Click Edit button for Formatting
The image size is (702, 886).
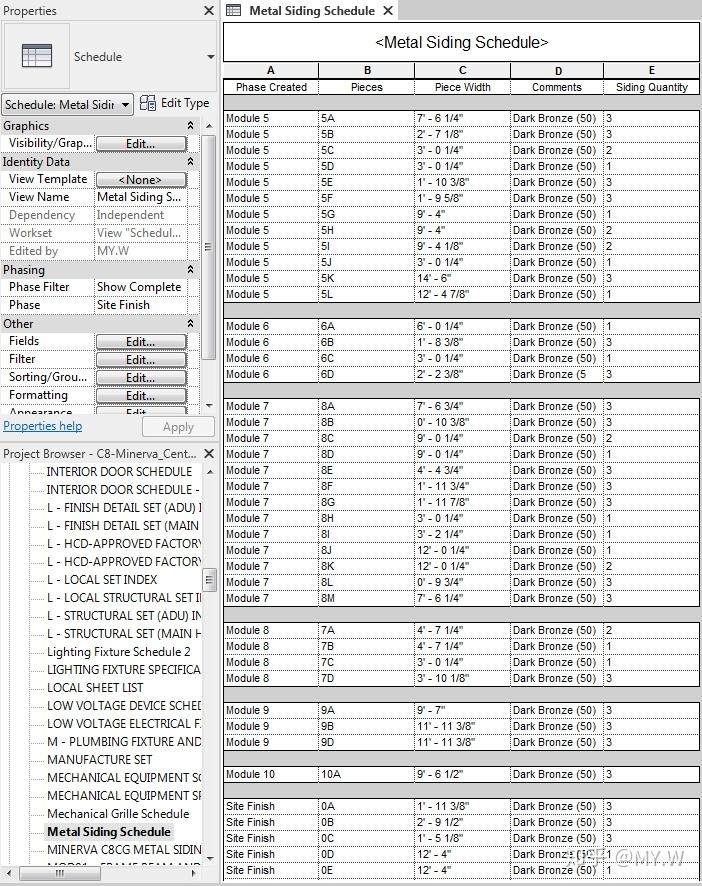141,396
